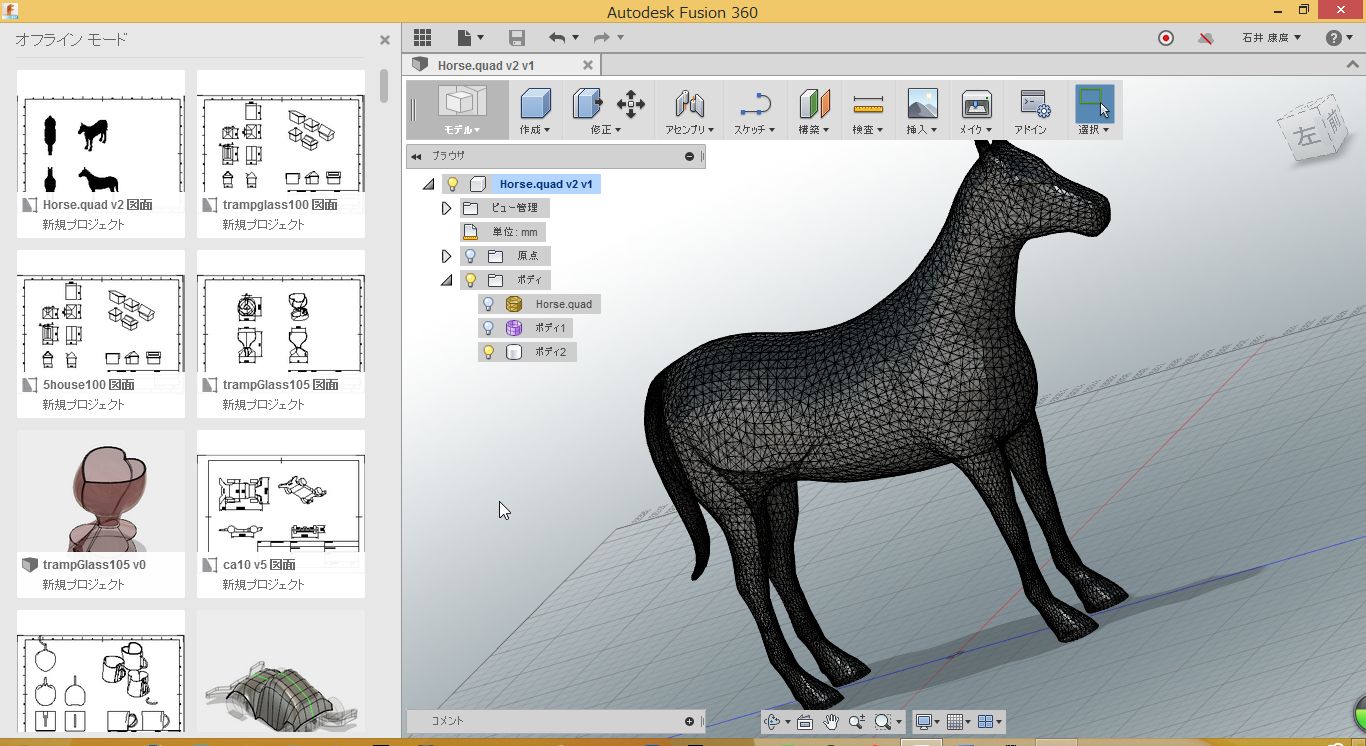Viewport: 1366px width, 746px height.
Task: Expand the 原点 folder arrow
Action: (x=447, y=256)
